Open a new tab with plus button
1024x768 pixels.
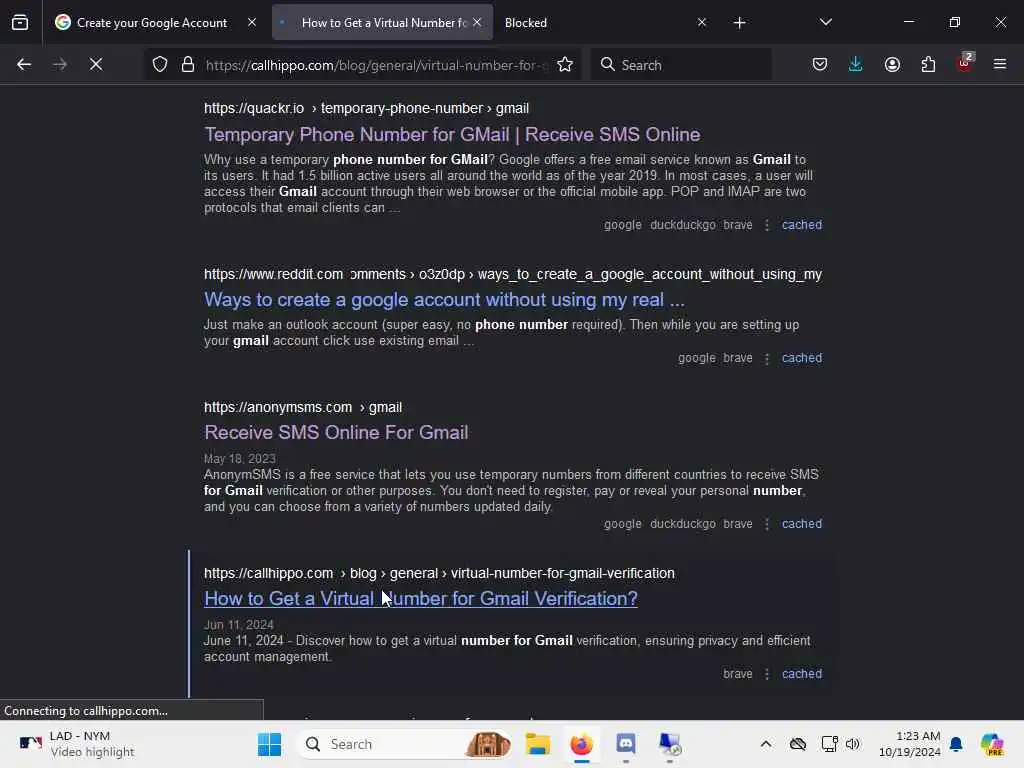coord(739,23)
